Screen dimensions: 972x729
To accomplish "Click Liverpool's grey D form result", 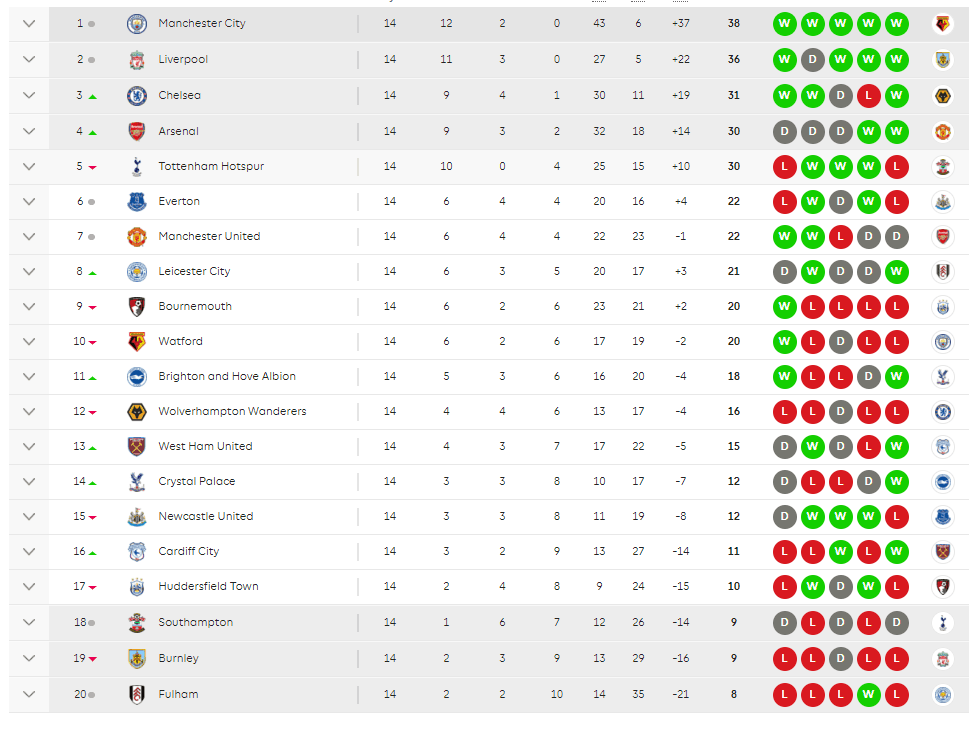I will click(x=813, y=60).
